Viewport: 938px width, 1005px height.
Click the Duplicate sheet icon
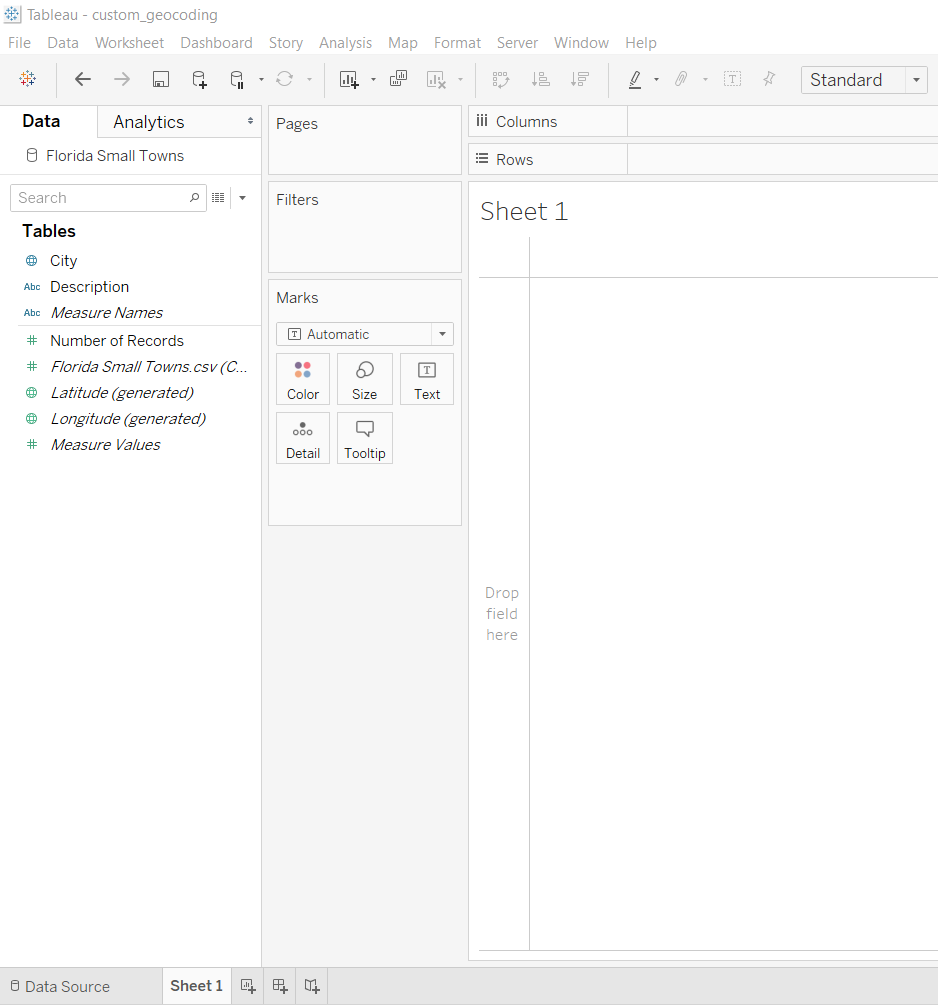point(398,79)
